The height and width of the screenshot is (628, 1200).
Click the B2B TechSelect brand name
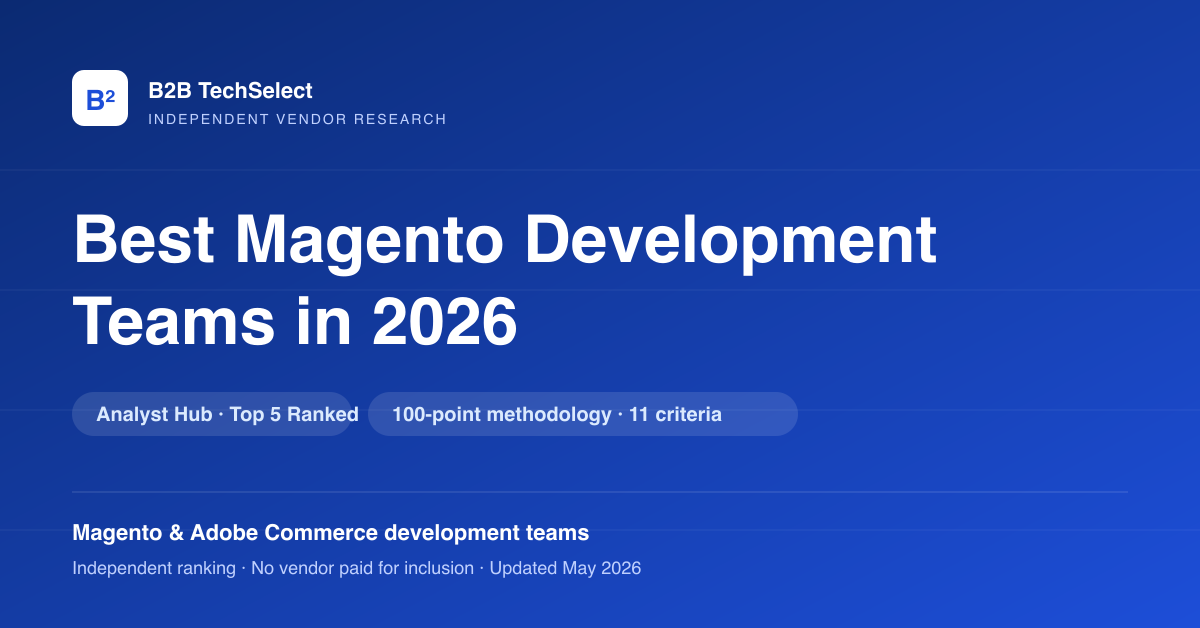230,91
